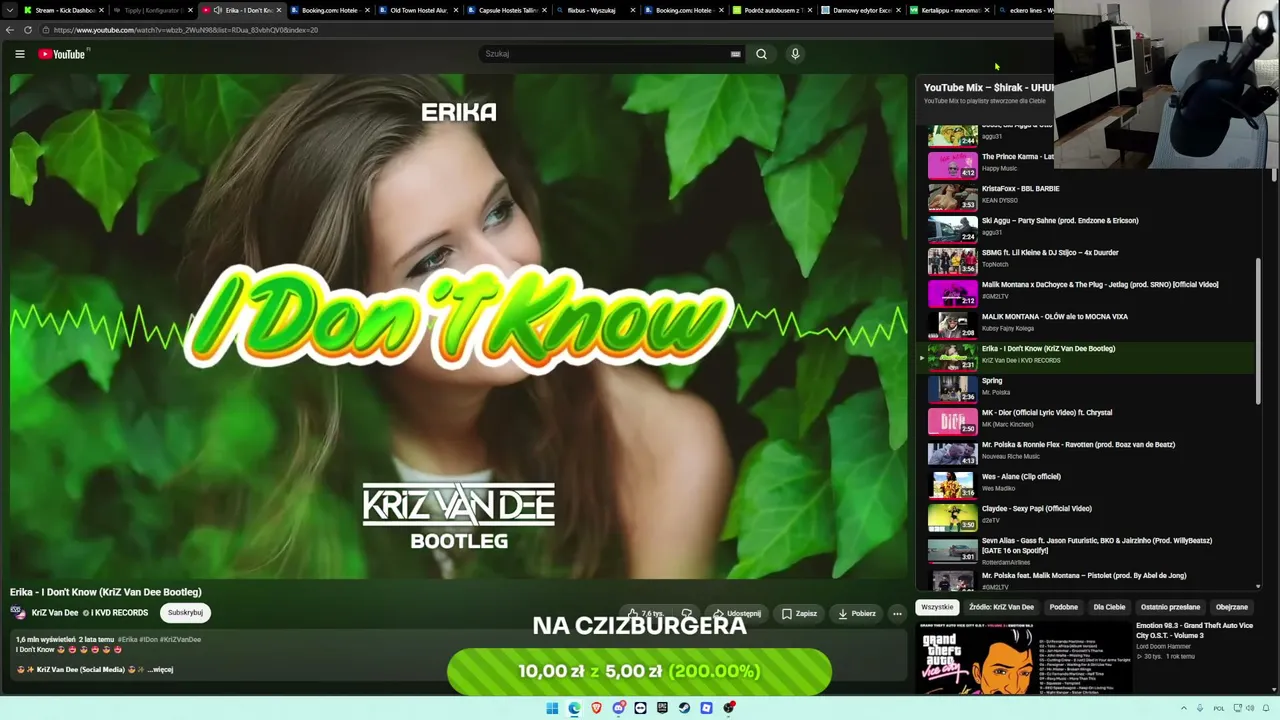Select the Ostatnio przesłane filter chip
The image size is (1280, 720).
point(1170,607)
